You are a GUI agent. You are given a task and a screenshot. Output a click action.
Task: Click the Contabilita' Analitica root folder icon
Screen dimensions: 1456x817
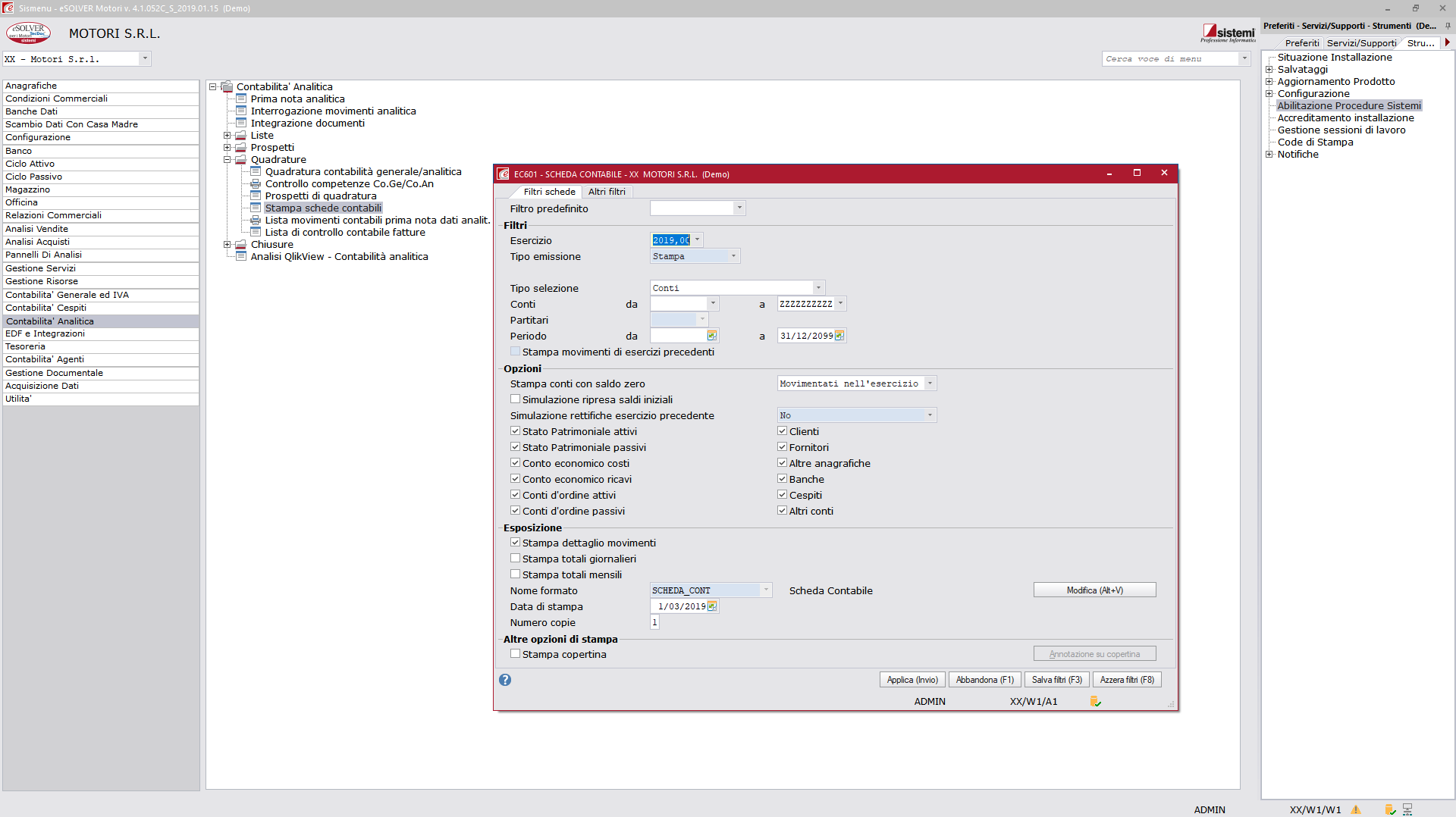(x=227, y=86)
